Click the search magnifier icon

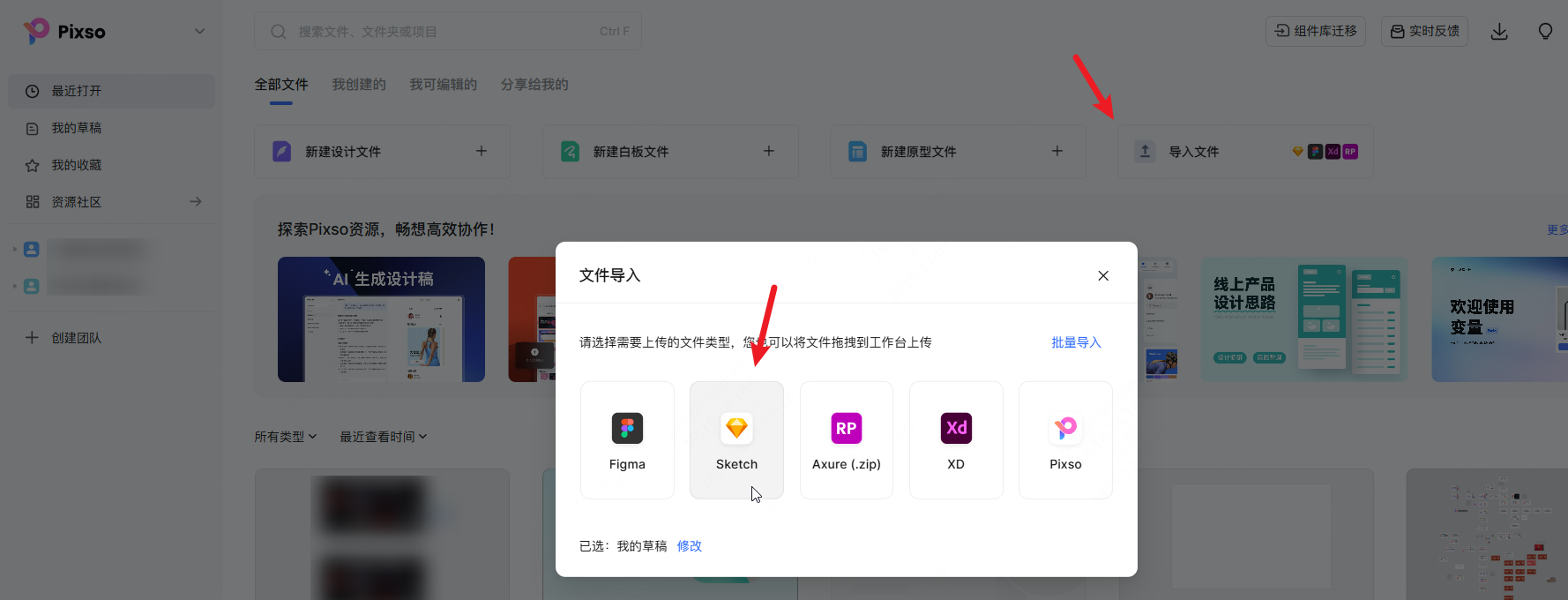279,32
